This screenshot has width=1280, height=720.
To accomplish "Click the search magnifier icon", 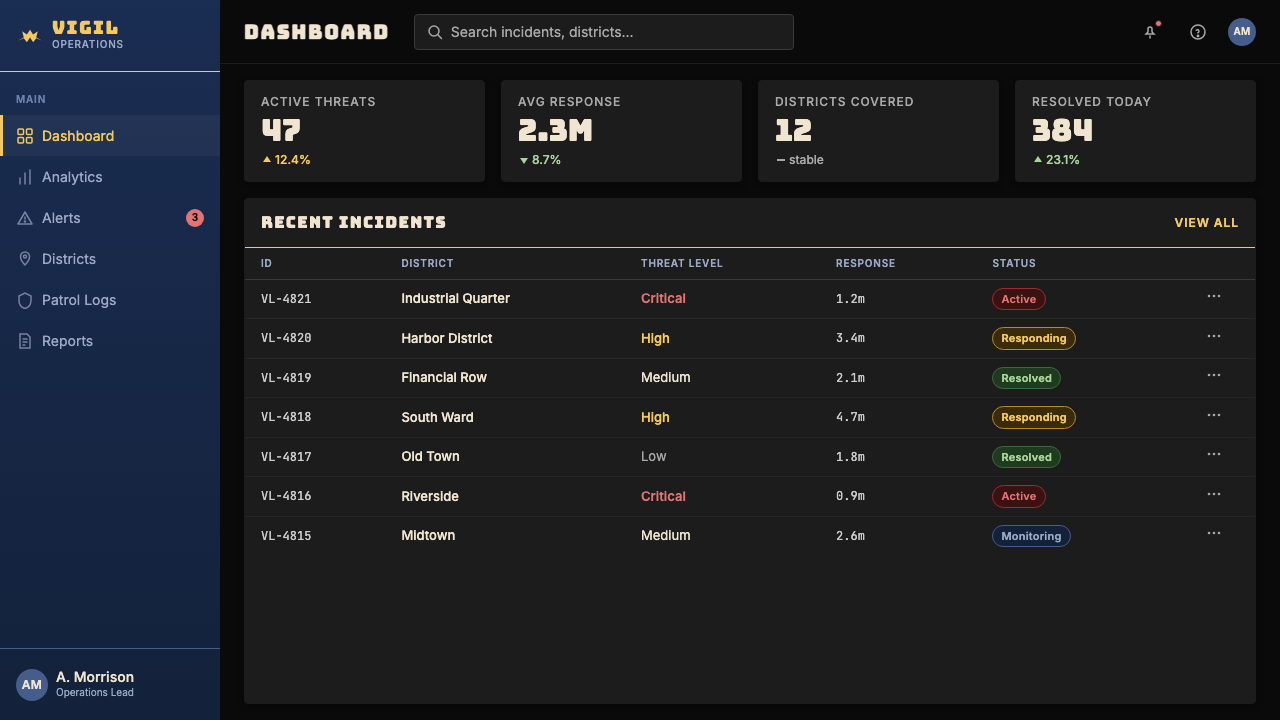I will pyautogui.click(x=435, y=32).
